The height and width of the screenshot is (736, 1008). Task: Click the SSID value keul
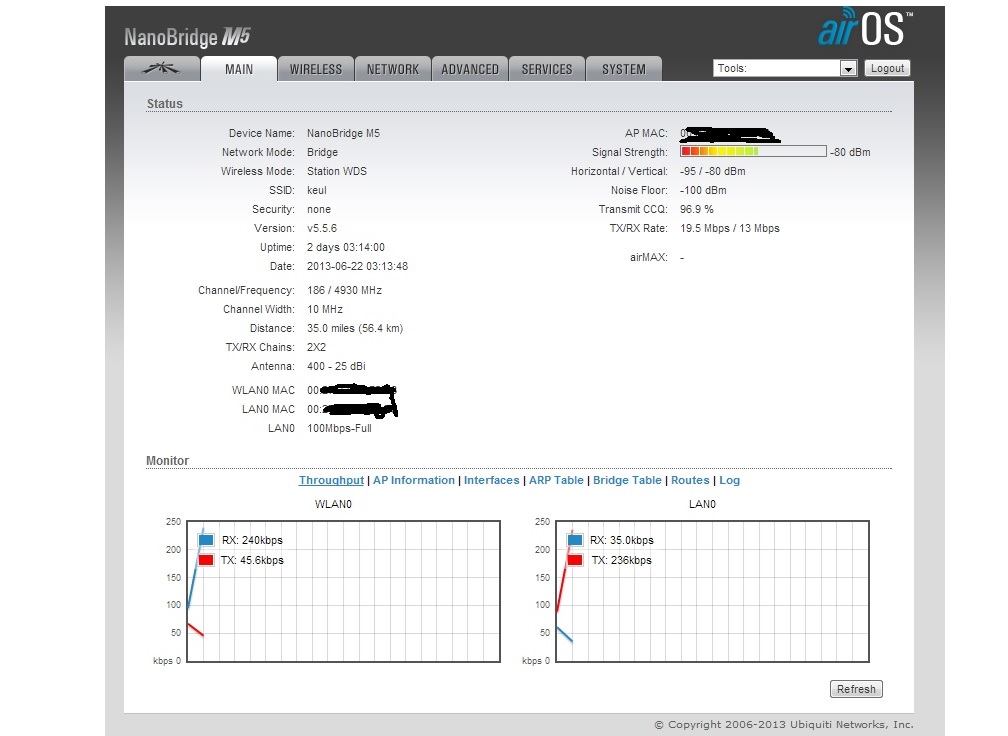point(316,190)
